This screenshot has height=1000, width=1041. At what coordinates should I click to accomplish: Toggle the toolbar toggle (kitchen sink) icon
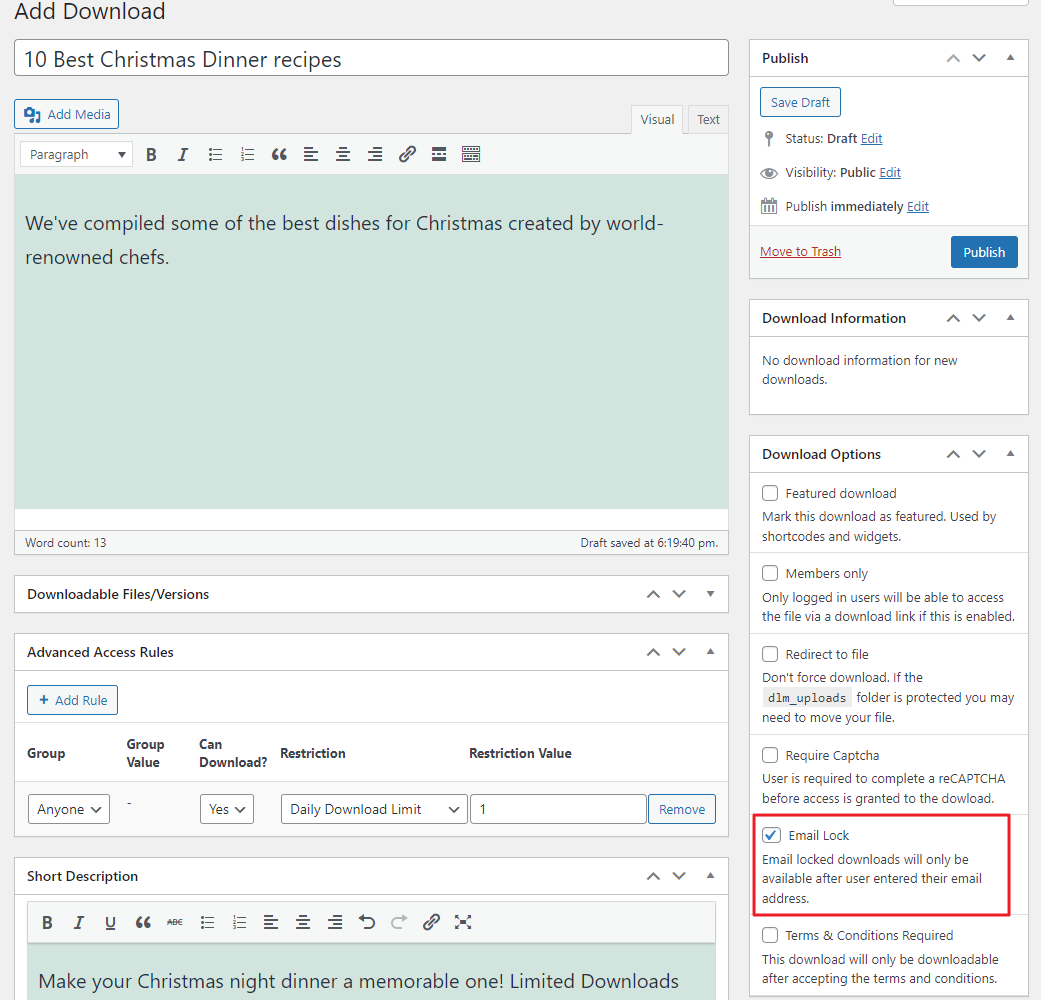(x=471, y=154)
